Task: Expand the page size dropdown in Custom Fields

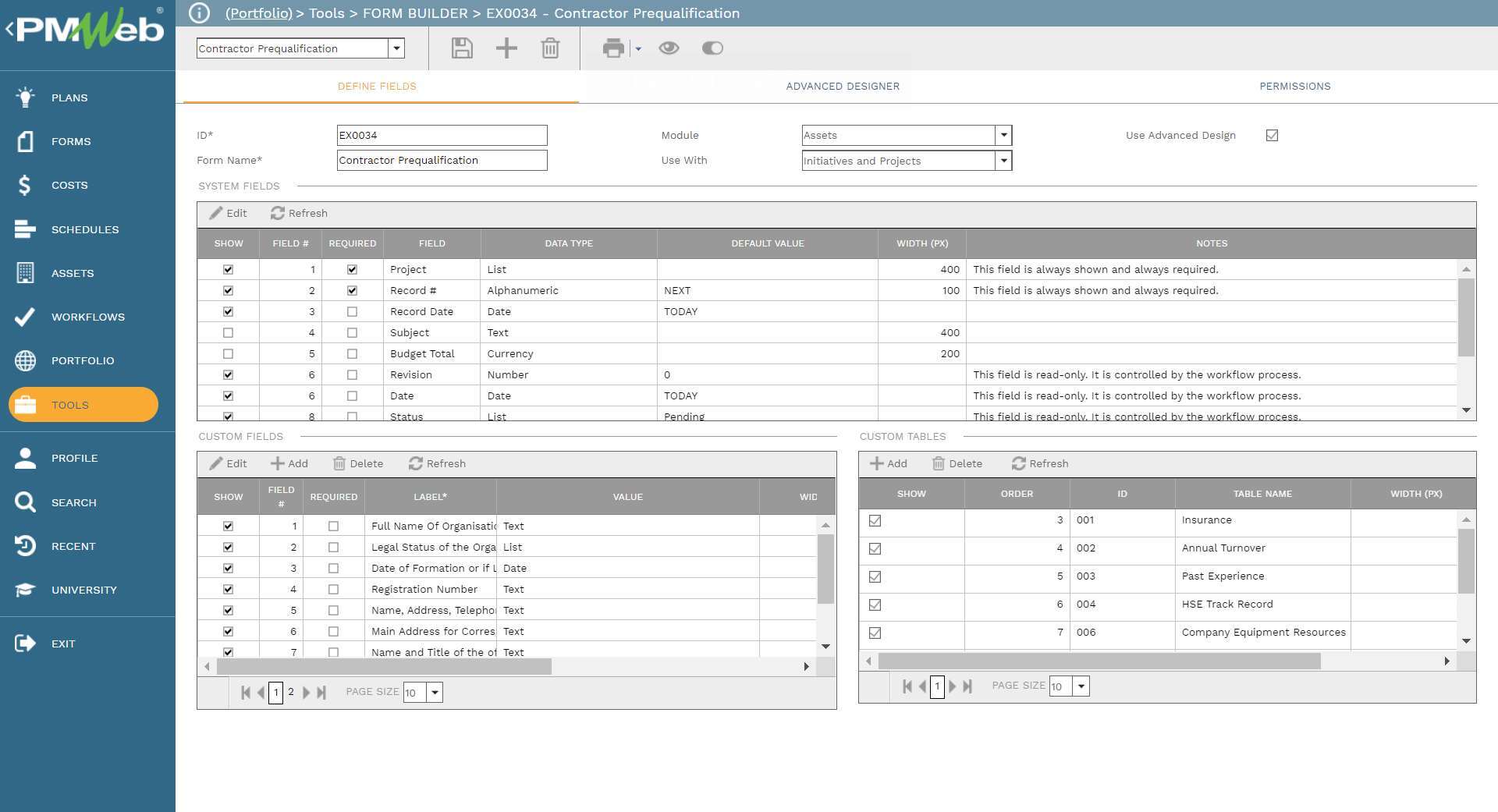Action: (435, 692)
